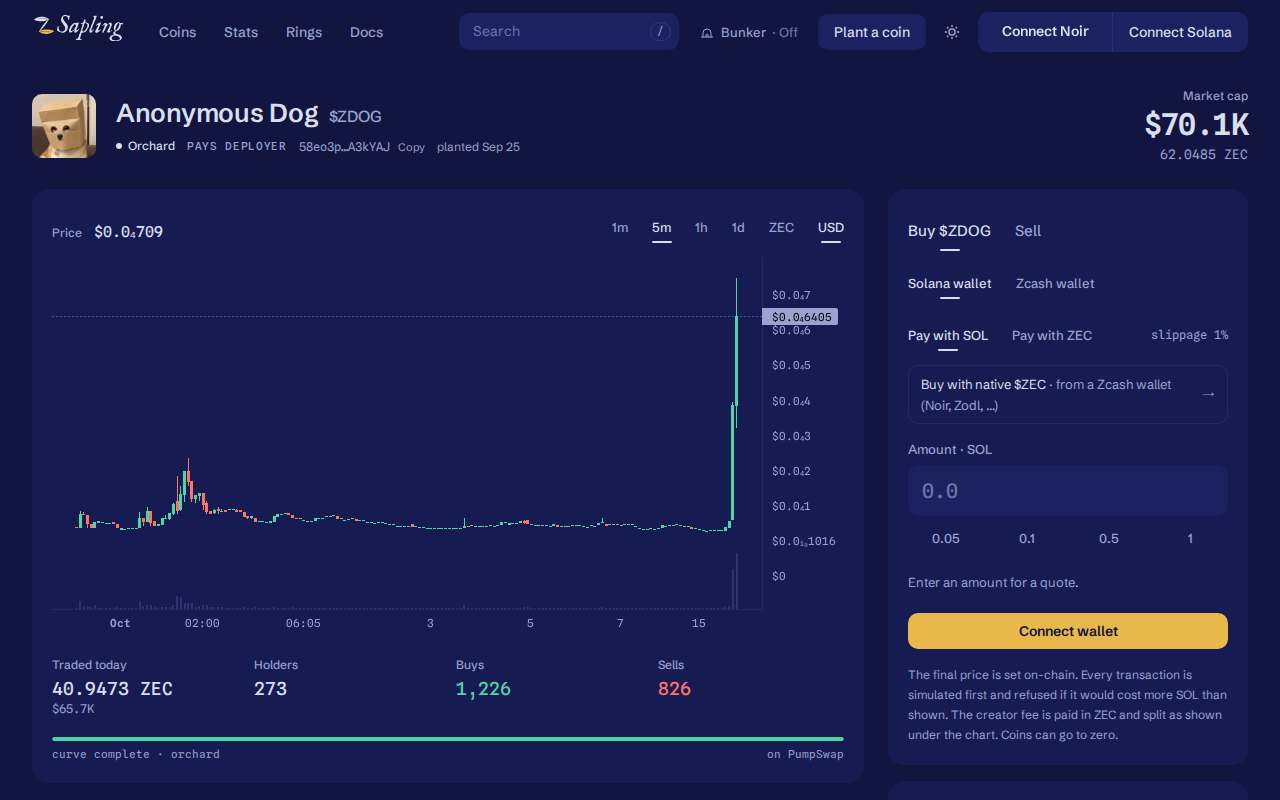Focus the Search input field
Screen dimensions: 1280x800
tap(569, 31)
